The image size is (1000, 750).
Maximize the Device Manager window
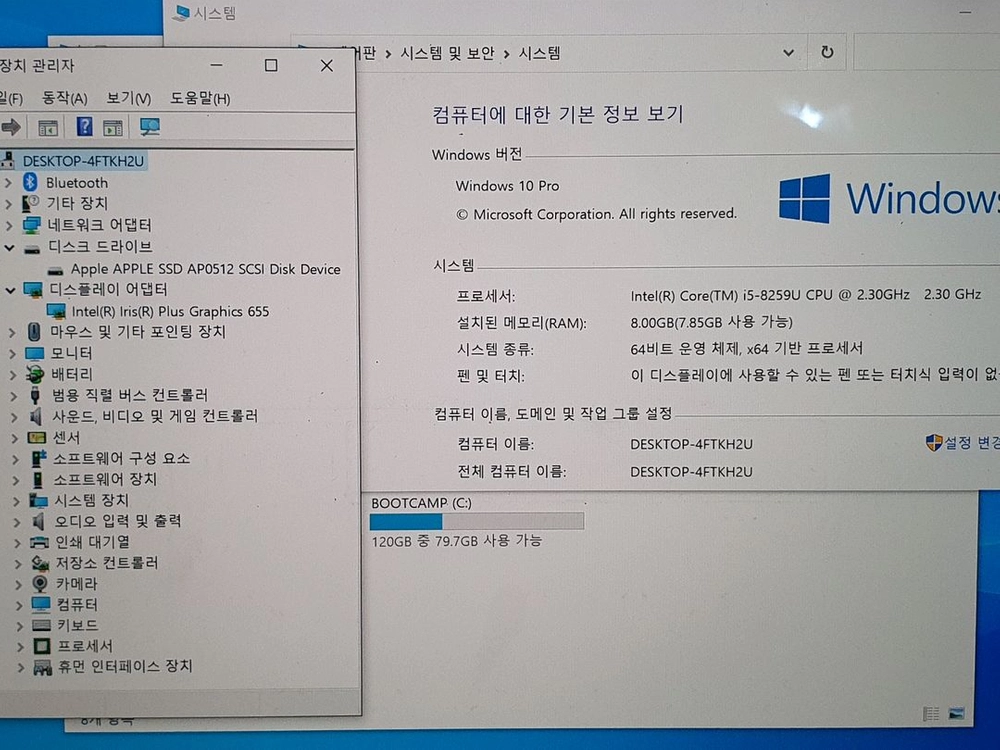click(271, 65)
